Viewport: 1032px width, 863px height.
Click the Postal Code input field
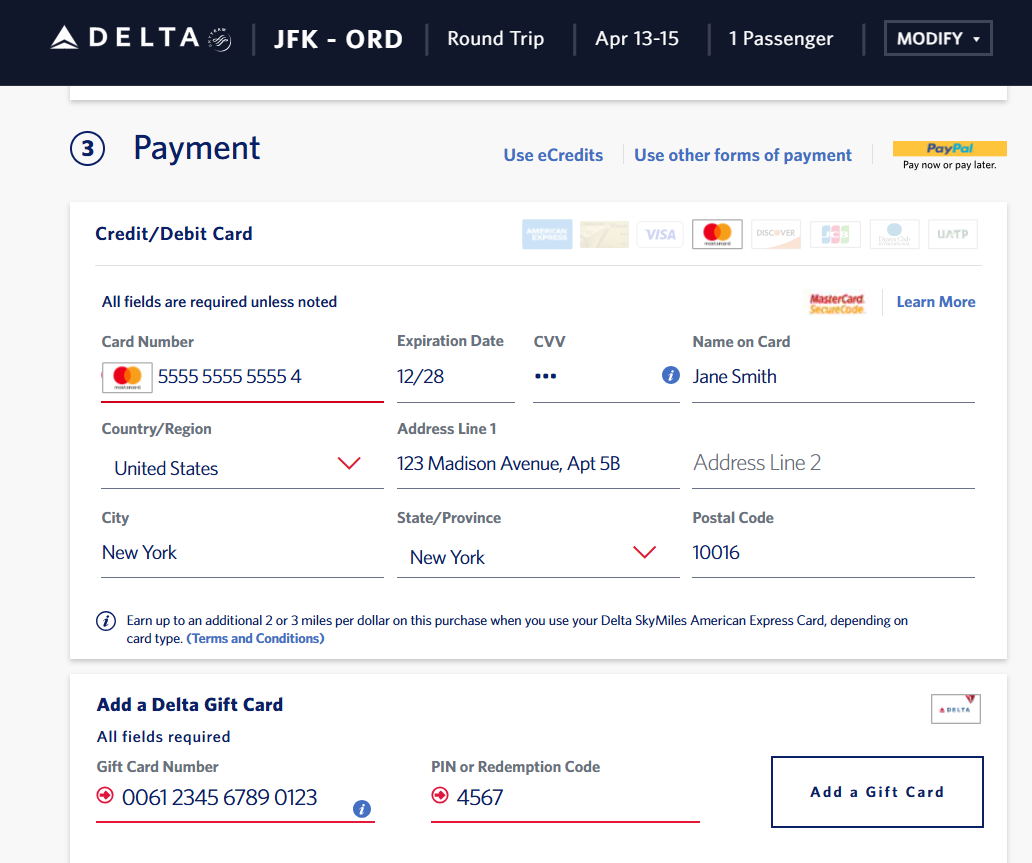click(832, 553)
